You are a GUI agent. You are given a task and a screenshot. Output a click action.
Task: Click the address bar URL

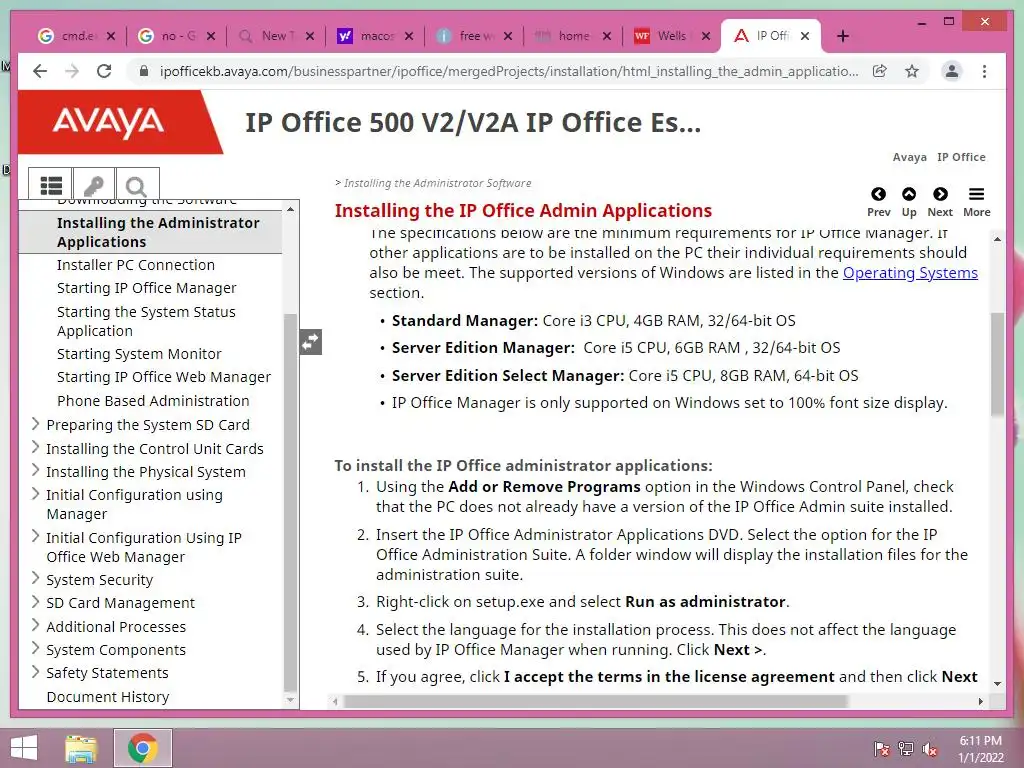coord(509,71)
